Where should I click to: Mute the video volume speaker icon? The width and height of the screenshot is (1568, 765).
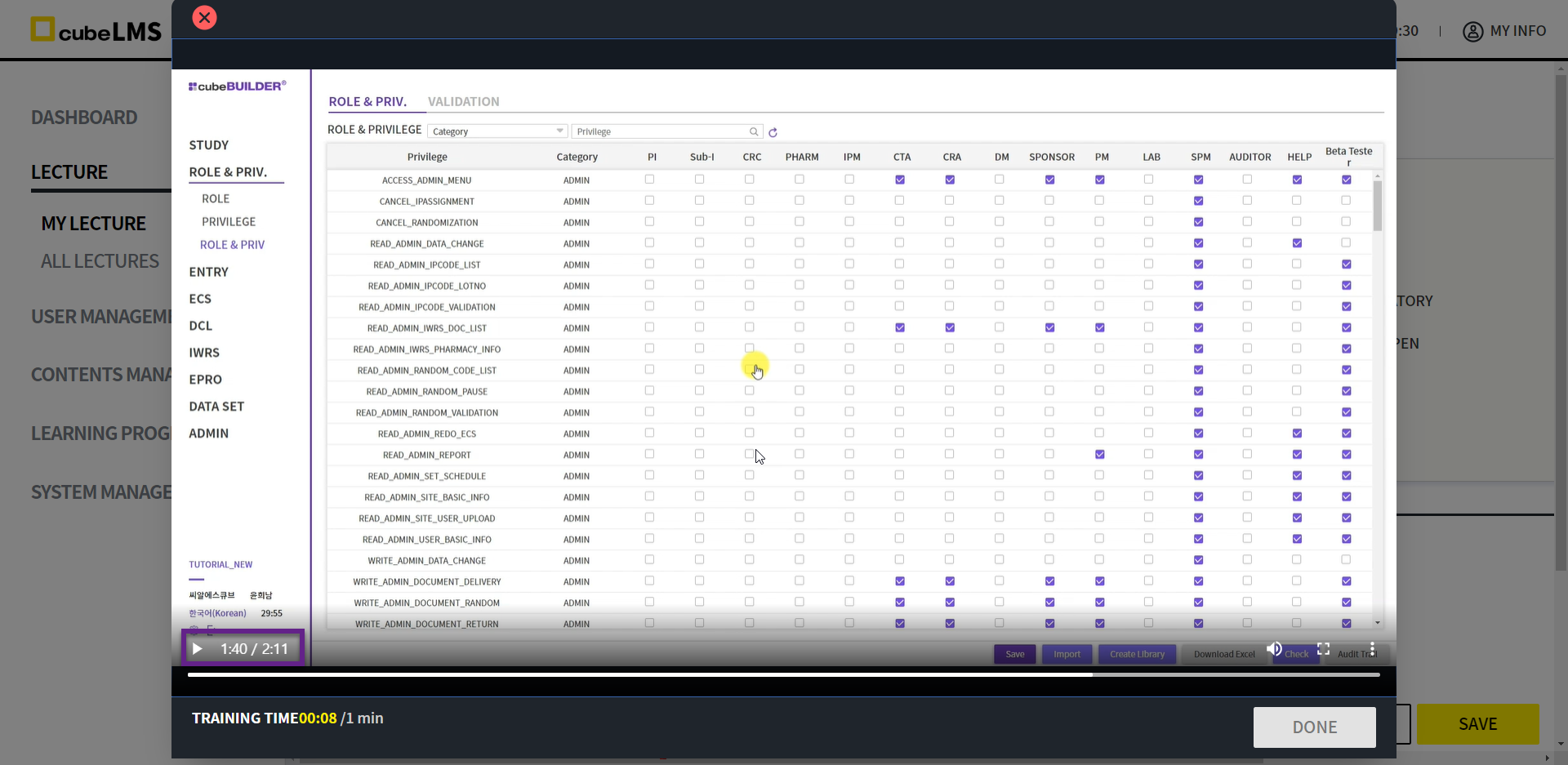pyautogui.click(x=1274, y=649)
